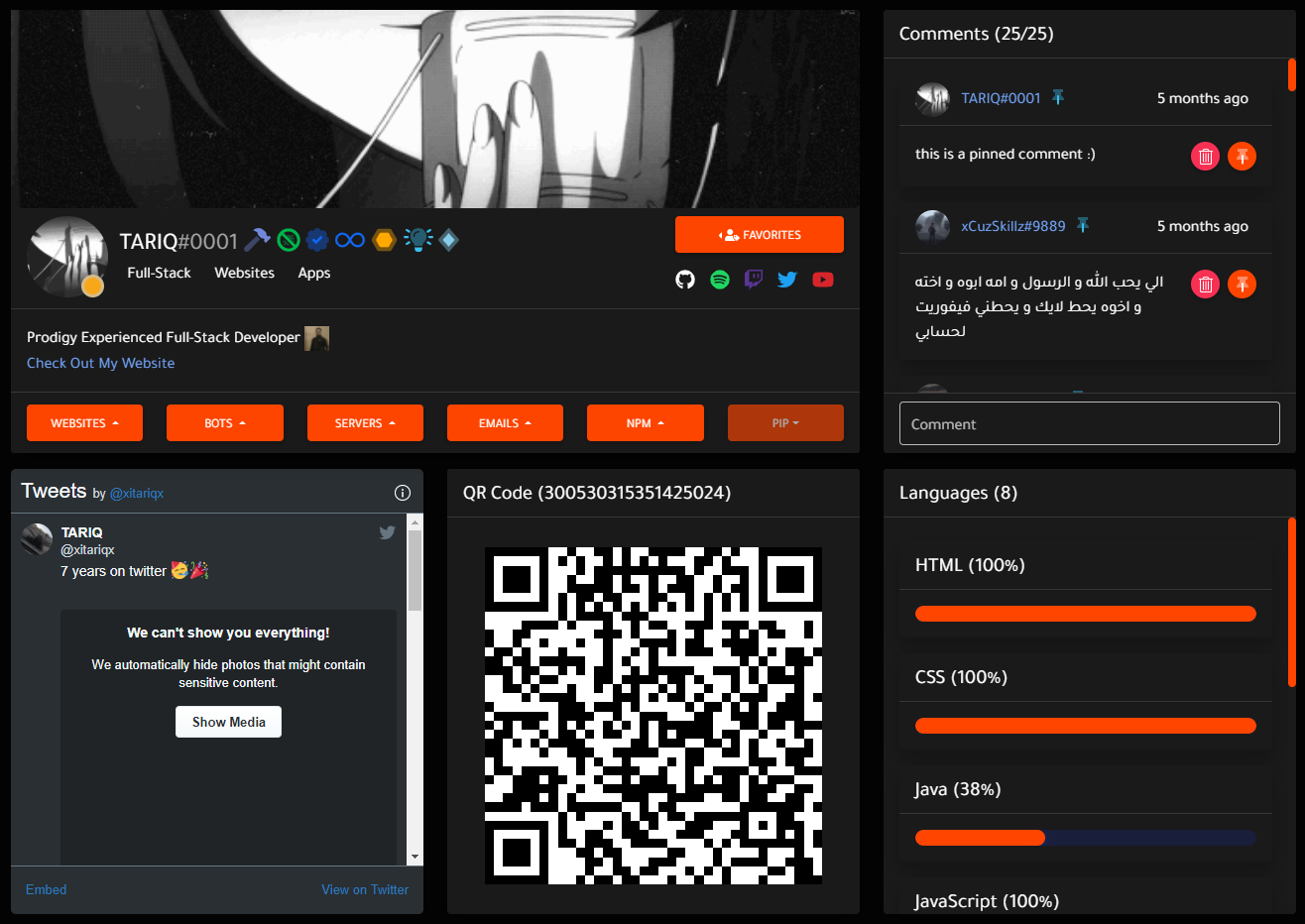Click the CSS (100%) progress bar
Image resolution: width=1305 pixels, height=924 pixels.
(x=1086, y=726)
